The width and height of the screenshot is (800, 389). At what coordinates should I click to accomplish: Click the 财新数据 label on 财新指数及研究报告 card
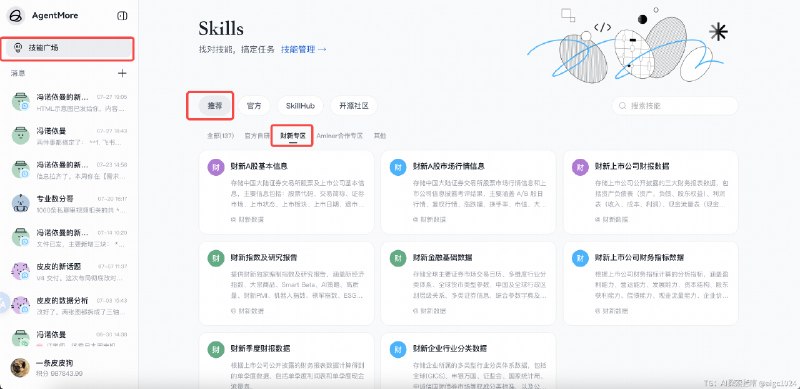pos(251,310)
